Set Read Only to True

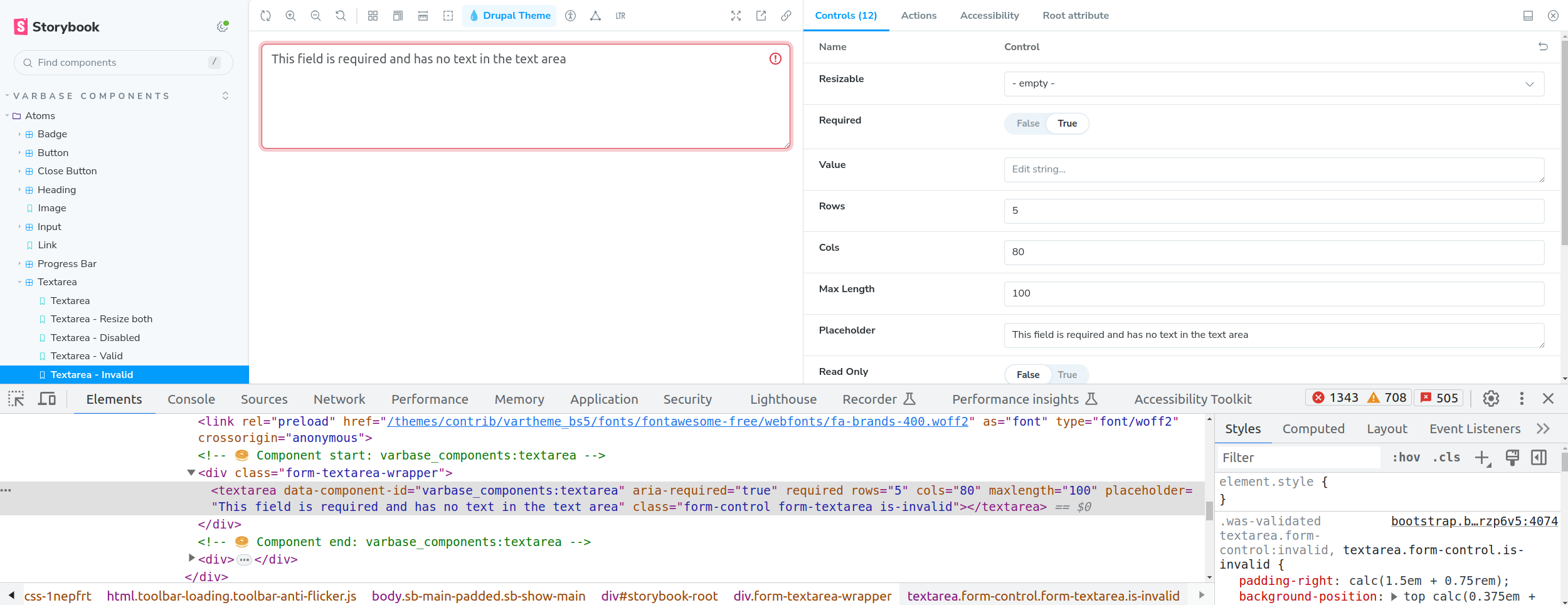(x=1067, y=374)
